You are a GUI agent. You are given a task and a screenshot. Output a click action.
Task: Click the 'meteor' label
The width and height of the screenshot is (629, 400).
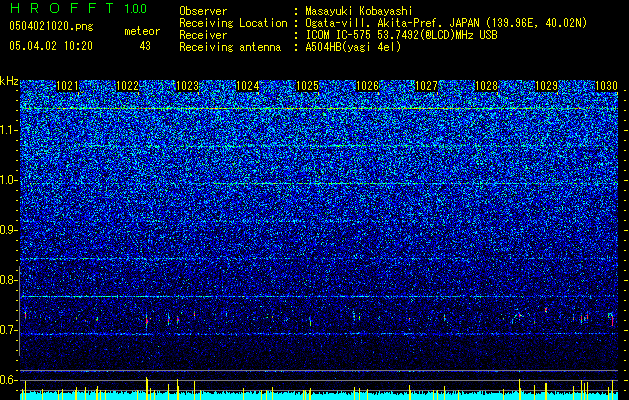[142, 31]
